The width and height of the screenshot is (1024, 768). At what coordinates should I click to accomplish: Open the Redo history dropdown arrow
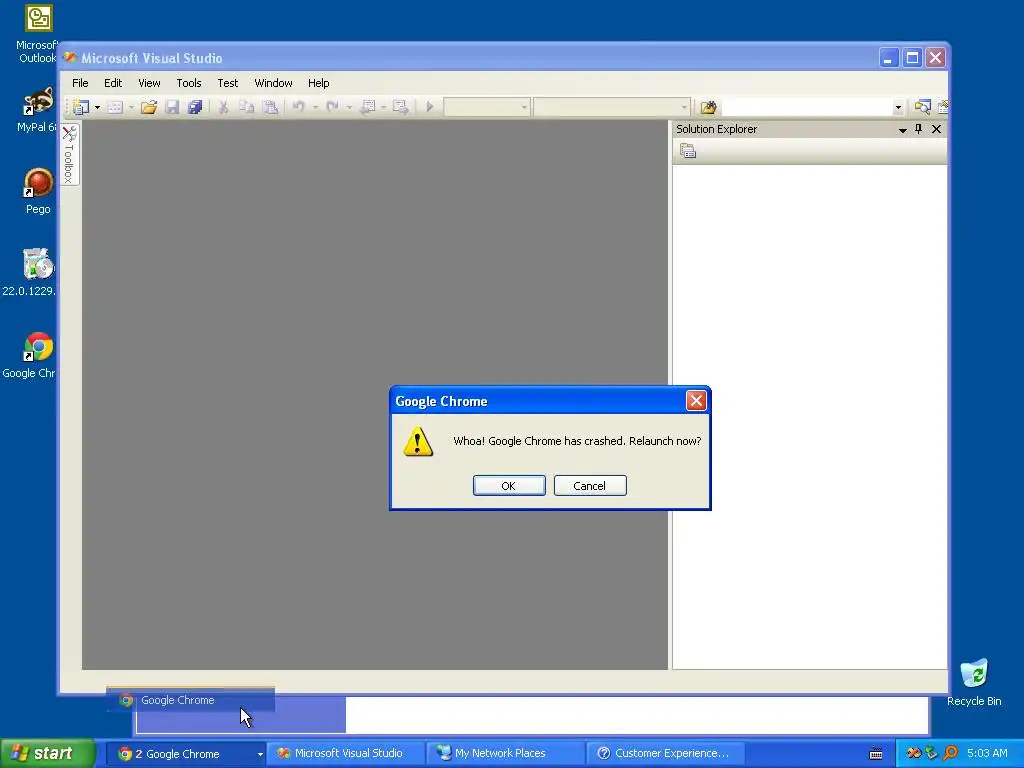pyautogui.click(x=349, y=107)
